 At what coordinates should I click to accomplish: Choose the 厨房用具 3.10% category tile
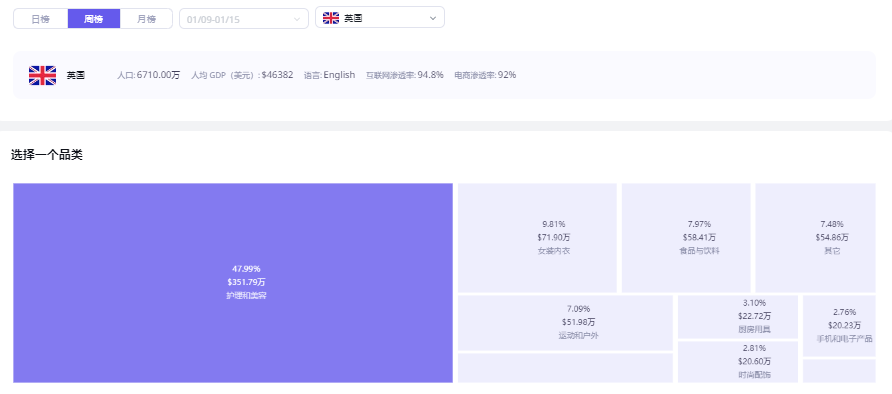738,317
